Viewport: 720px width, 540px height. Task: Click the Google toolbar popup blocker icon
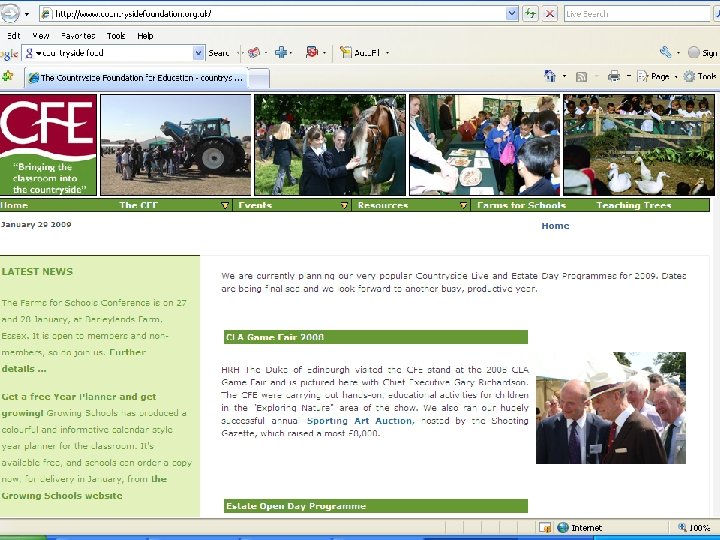point(312,52)
